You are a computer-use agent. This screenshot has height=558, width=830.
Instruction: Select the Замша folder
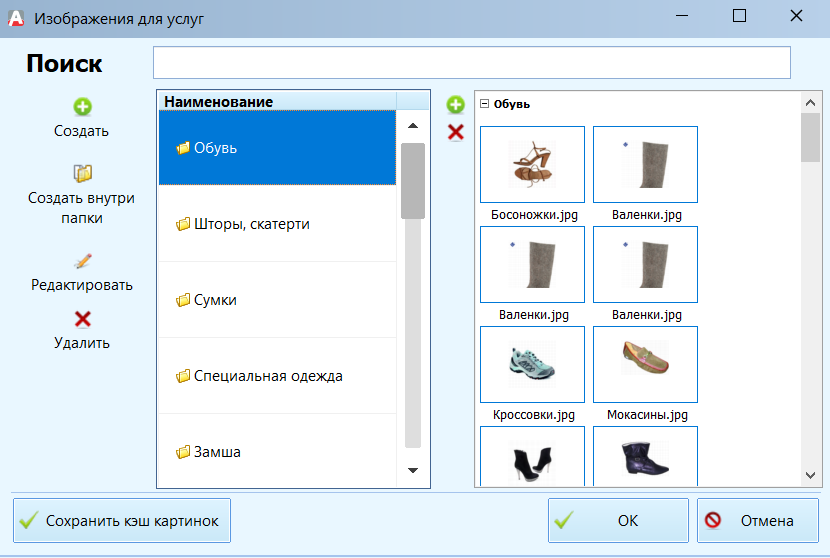[x=277, y=451]
